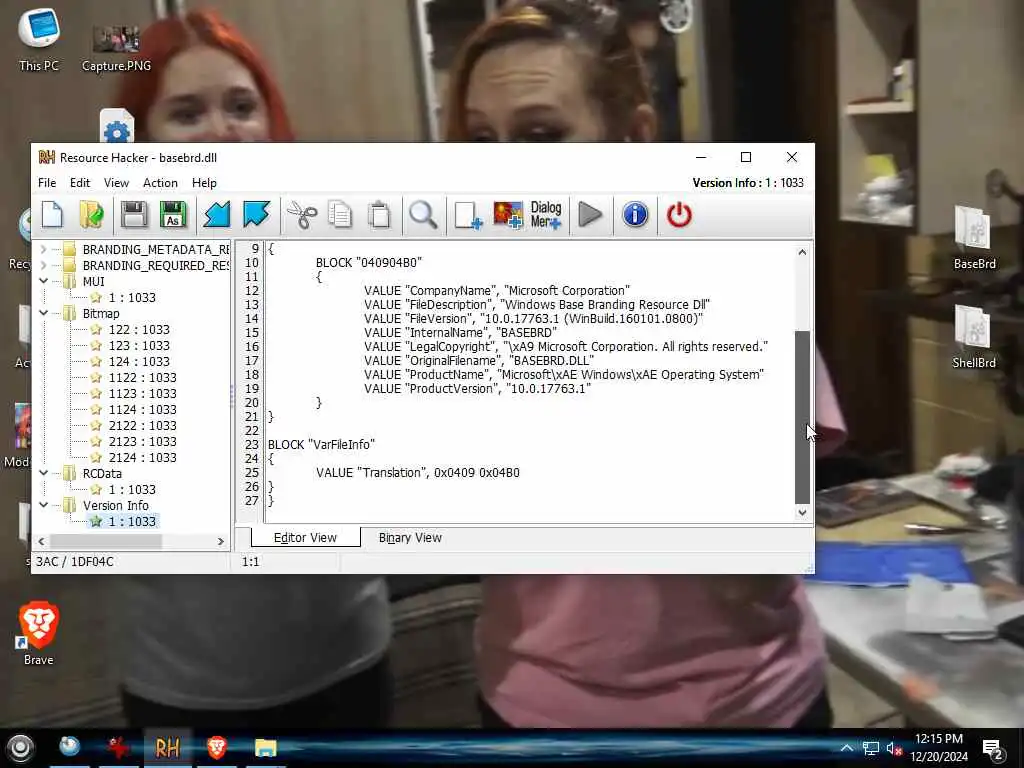1024x768 pixels.
Task: Click the tree panel horizontal scrollbar thumb
Action: tap(106, 541)
